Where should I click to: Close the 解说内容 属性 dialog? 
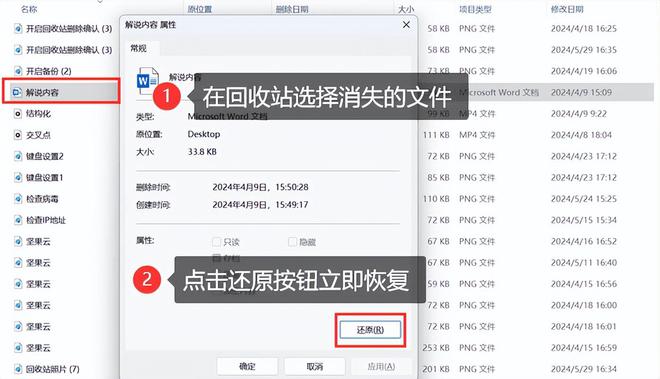(x=406, y=25)
